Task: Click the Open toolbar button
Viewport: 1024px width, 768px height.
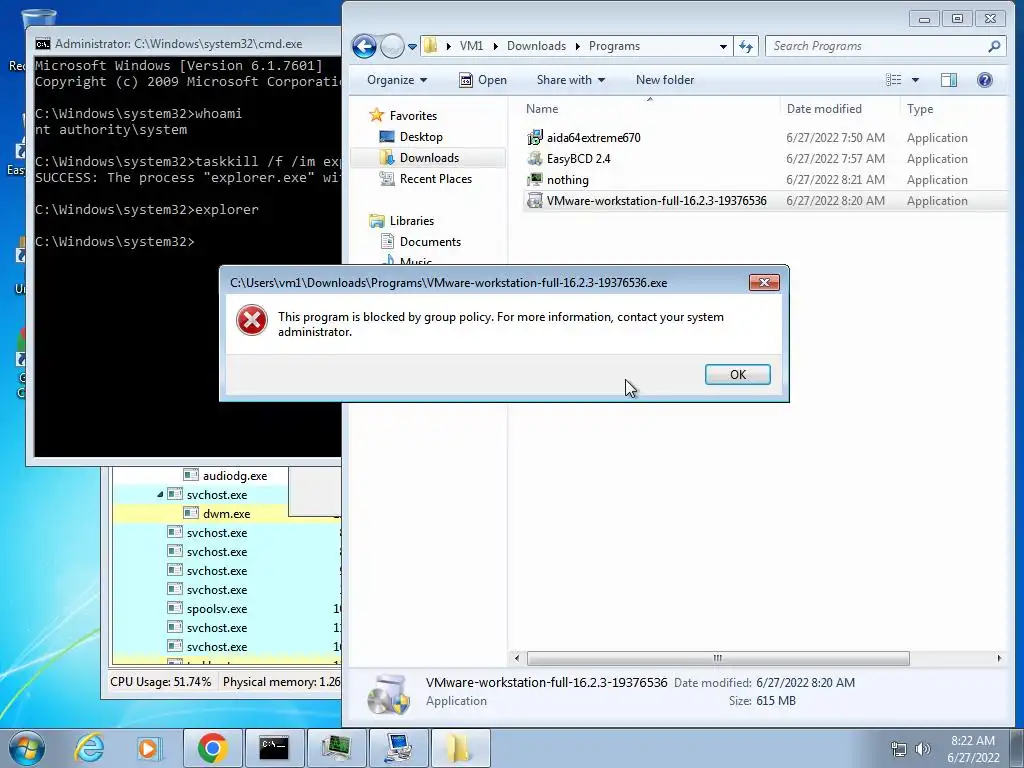Action: [x=483, y=80]
